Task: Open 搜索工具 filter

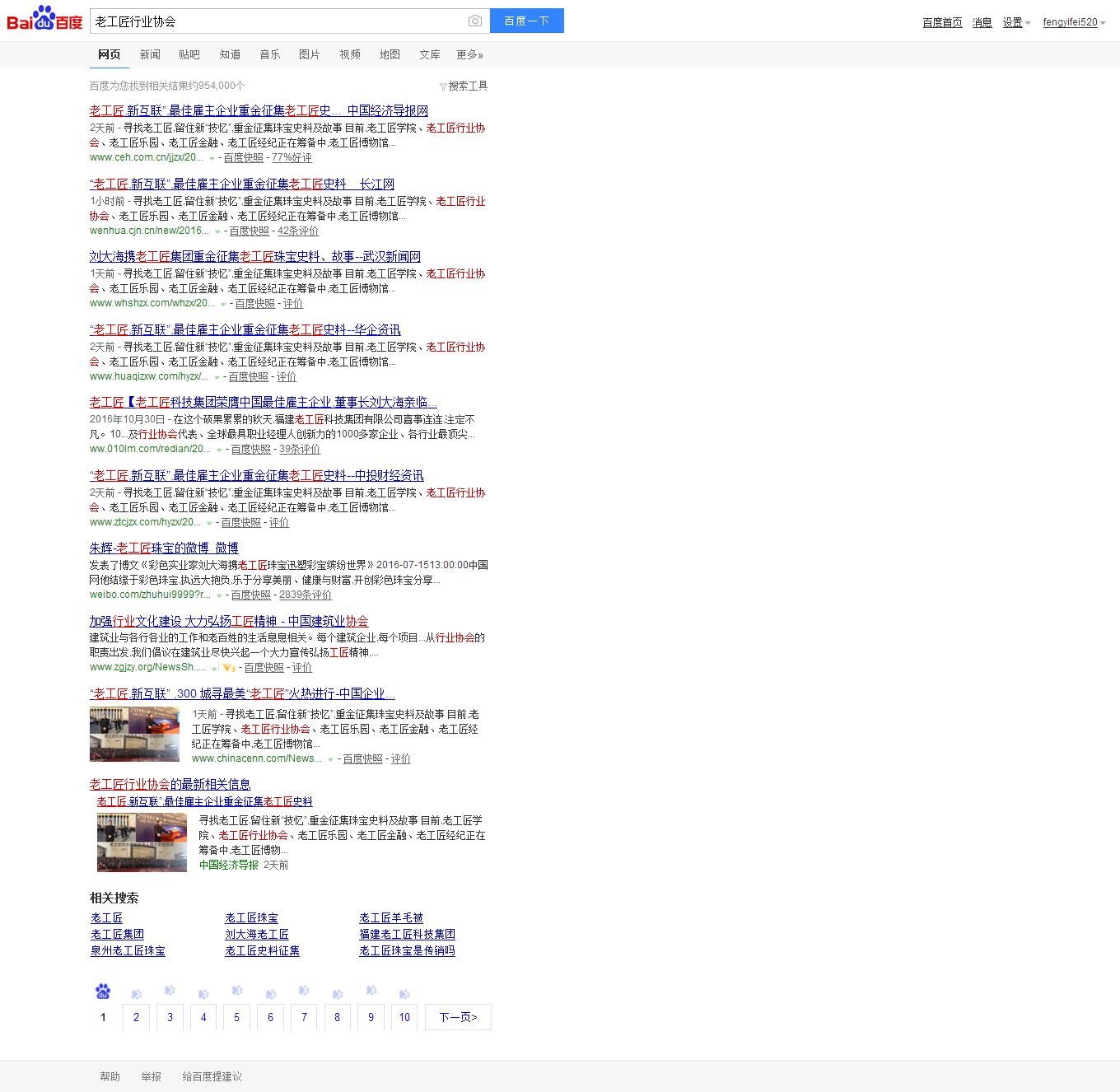Action: 464,86
